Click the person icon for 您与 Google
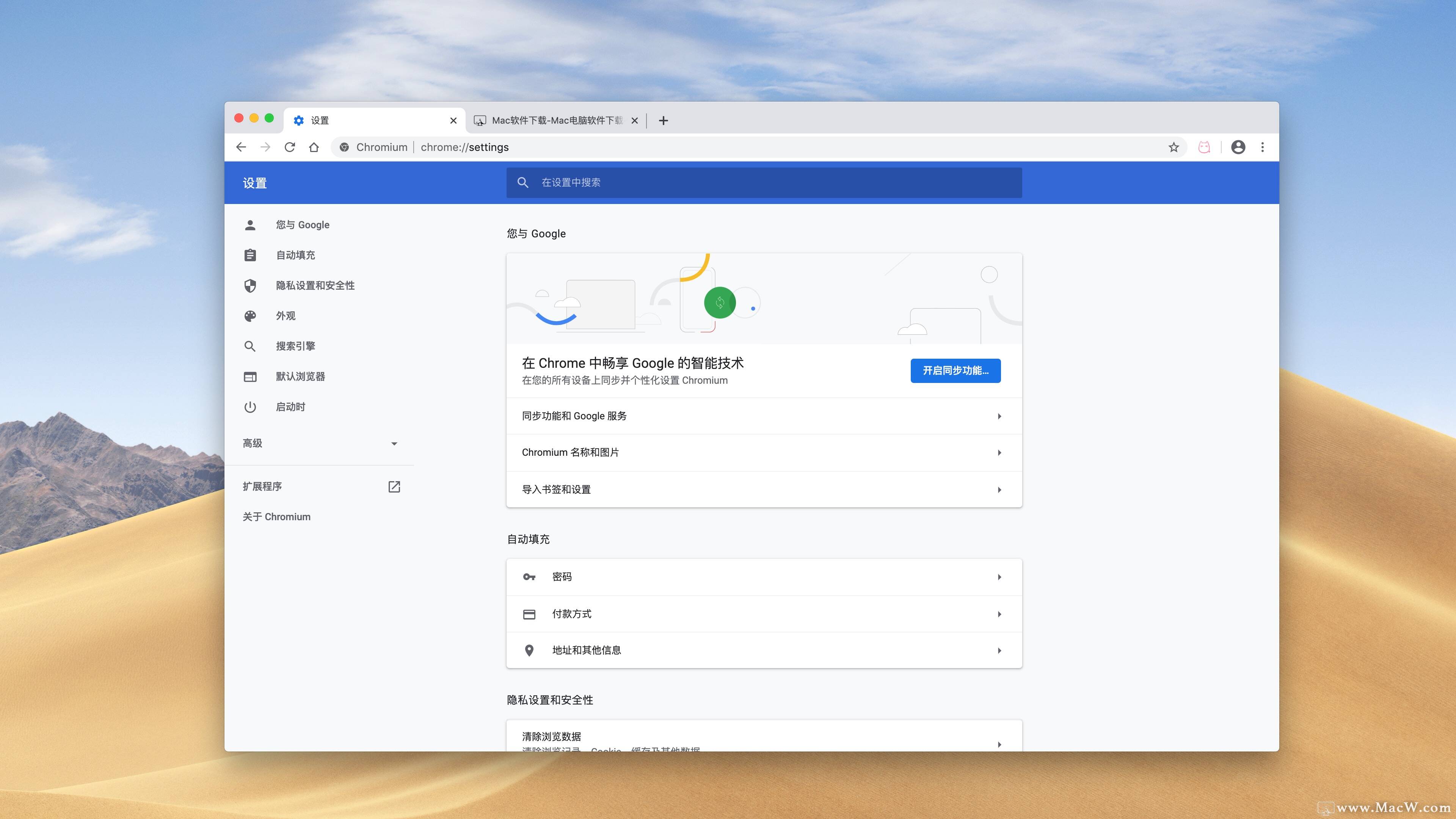This screenshot has height=819, width=1456. (x=250, y=225)
